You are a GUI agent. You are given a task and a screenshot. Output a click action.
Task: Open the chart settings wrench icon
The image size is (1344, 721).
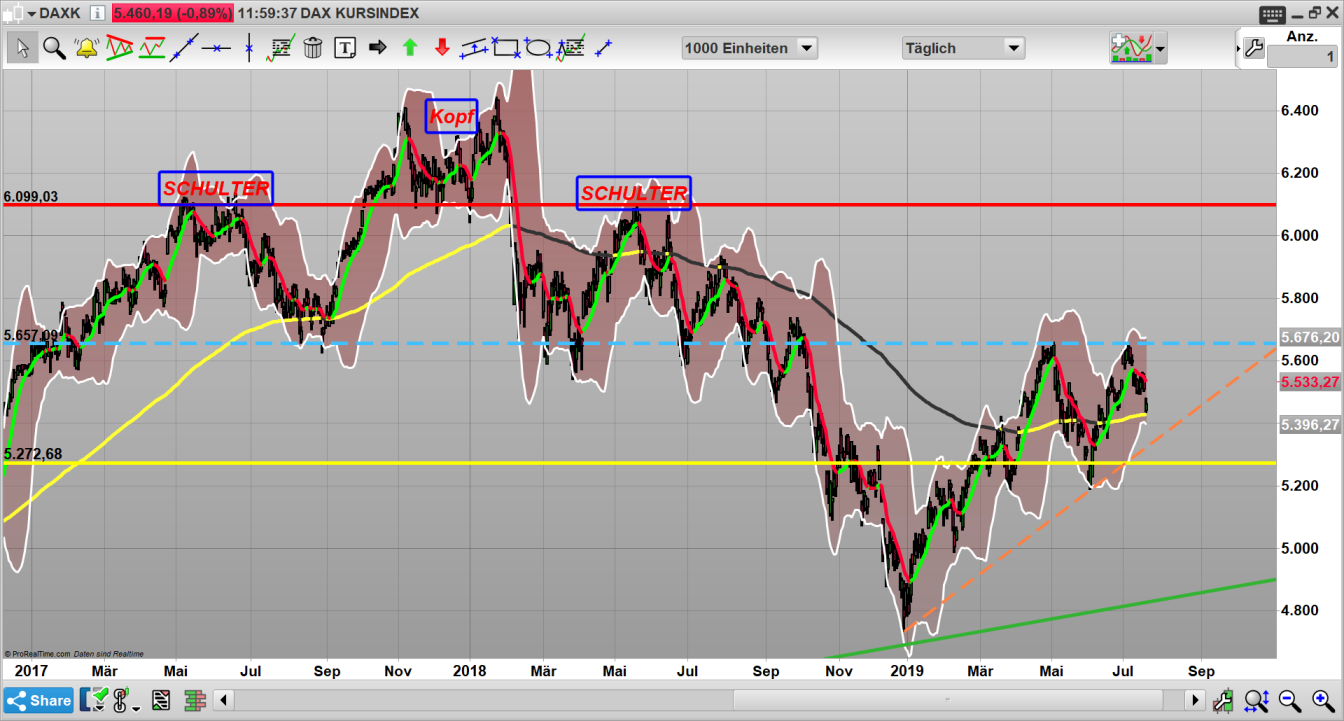click(1255, 47)
